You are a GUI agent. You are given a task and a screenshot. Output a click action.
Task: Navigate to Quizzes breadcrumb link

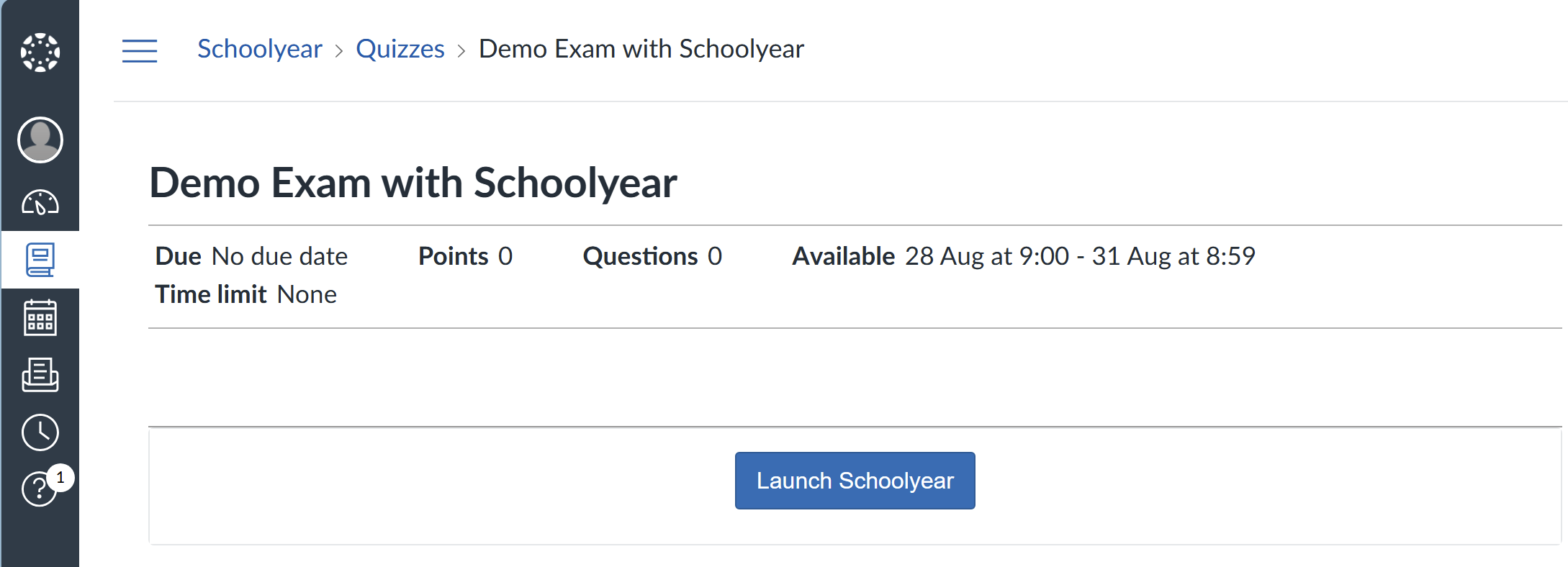click(x=400, y=49)
